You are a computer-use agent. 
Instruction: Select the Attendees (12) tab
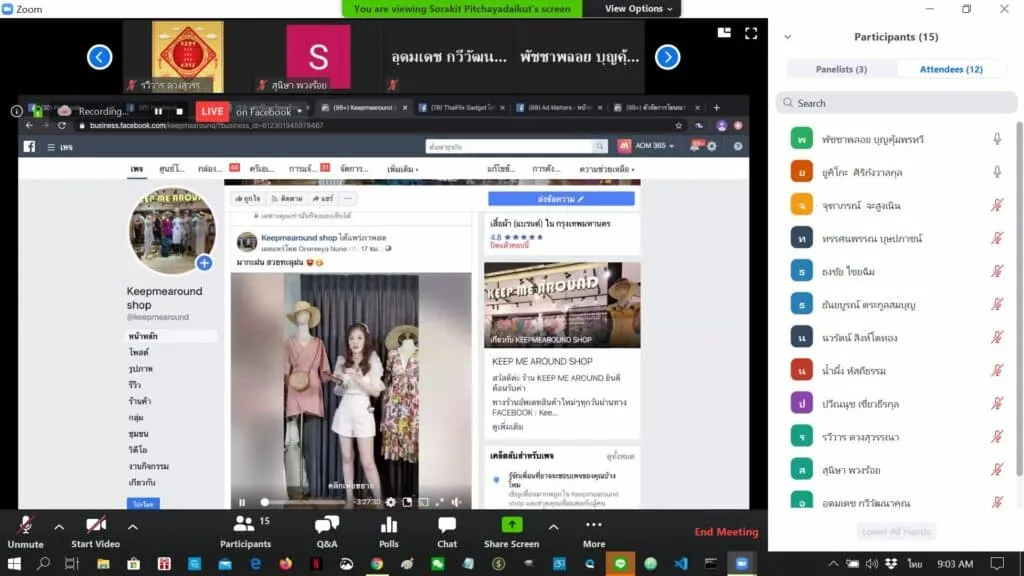coord(951,69)
